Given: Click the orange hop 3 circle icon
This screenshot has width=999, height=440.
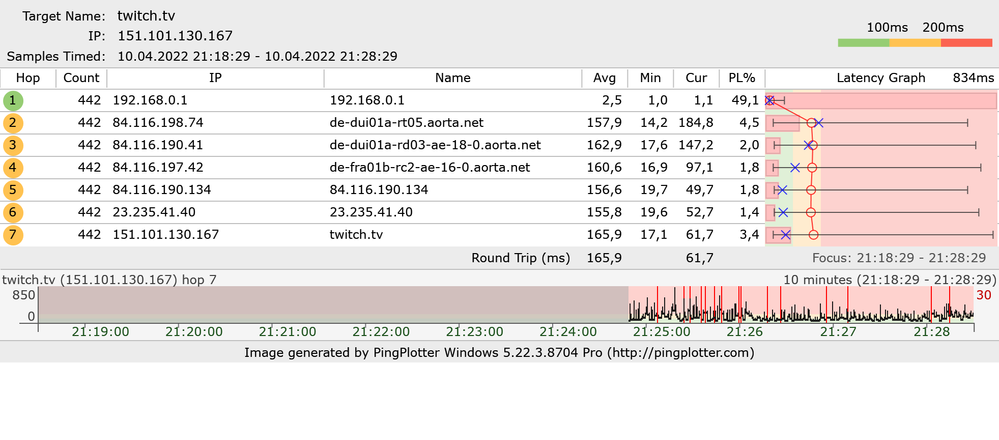Looking at the screenshot, I should pos(13,145).
